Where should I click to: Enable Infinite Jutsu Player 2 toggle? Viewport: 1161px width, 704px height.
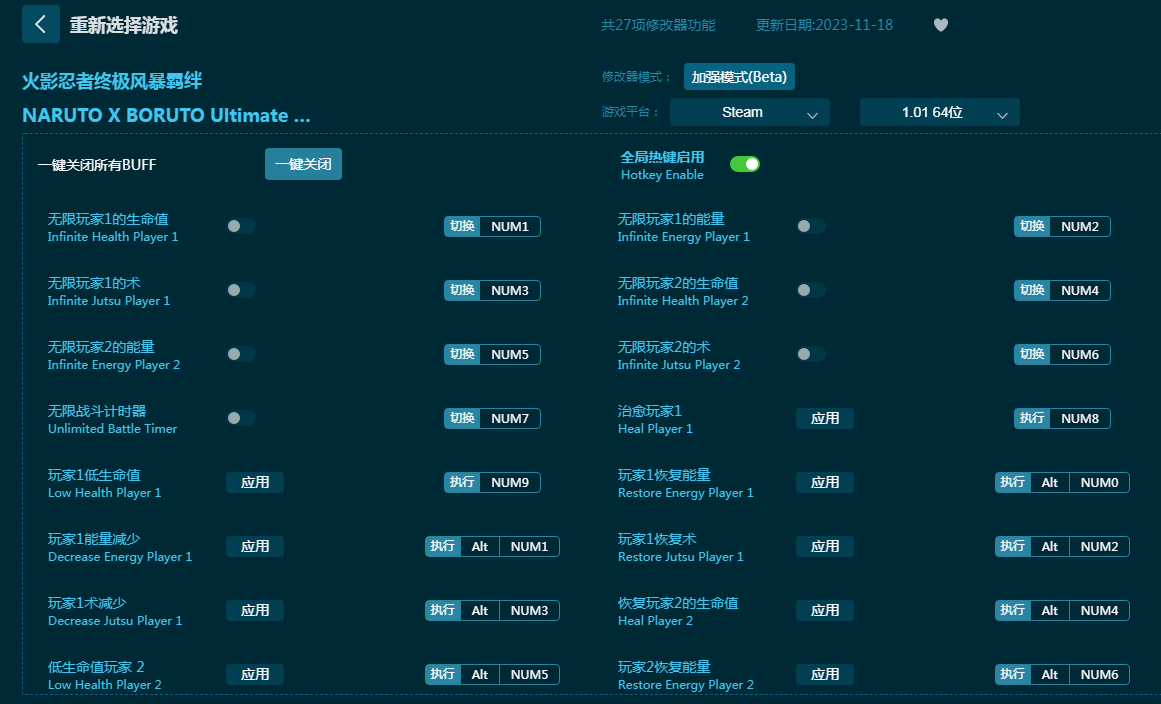coord(810,355)
